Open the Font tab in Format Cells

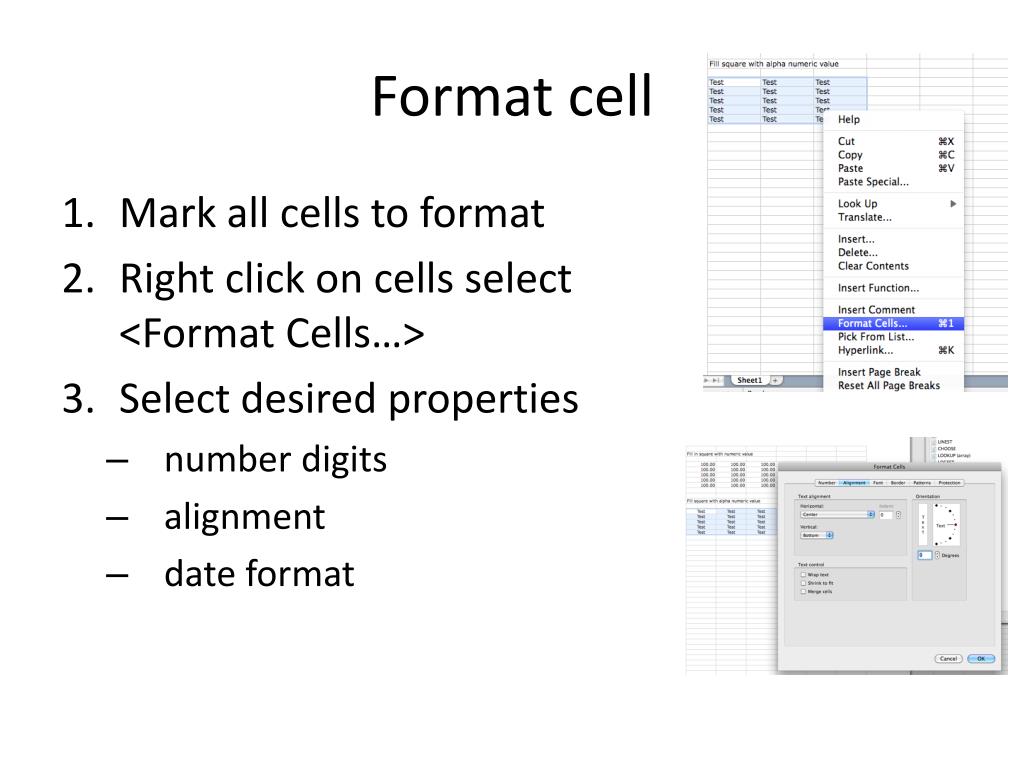878,483
